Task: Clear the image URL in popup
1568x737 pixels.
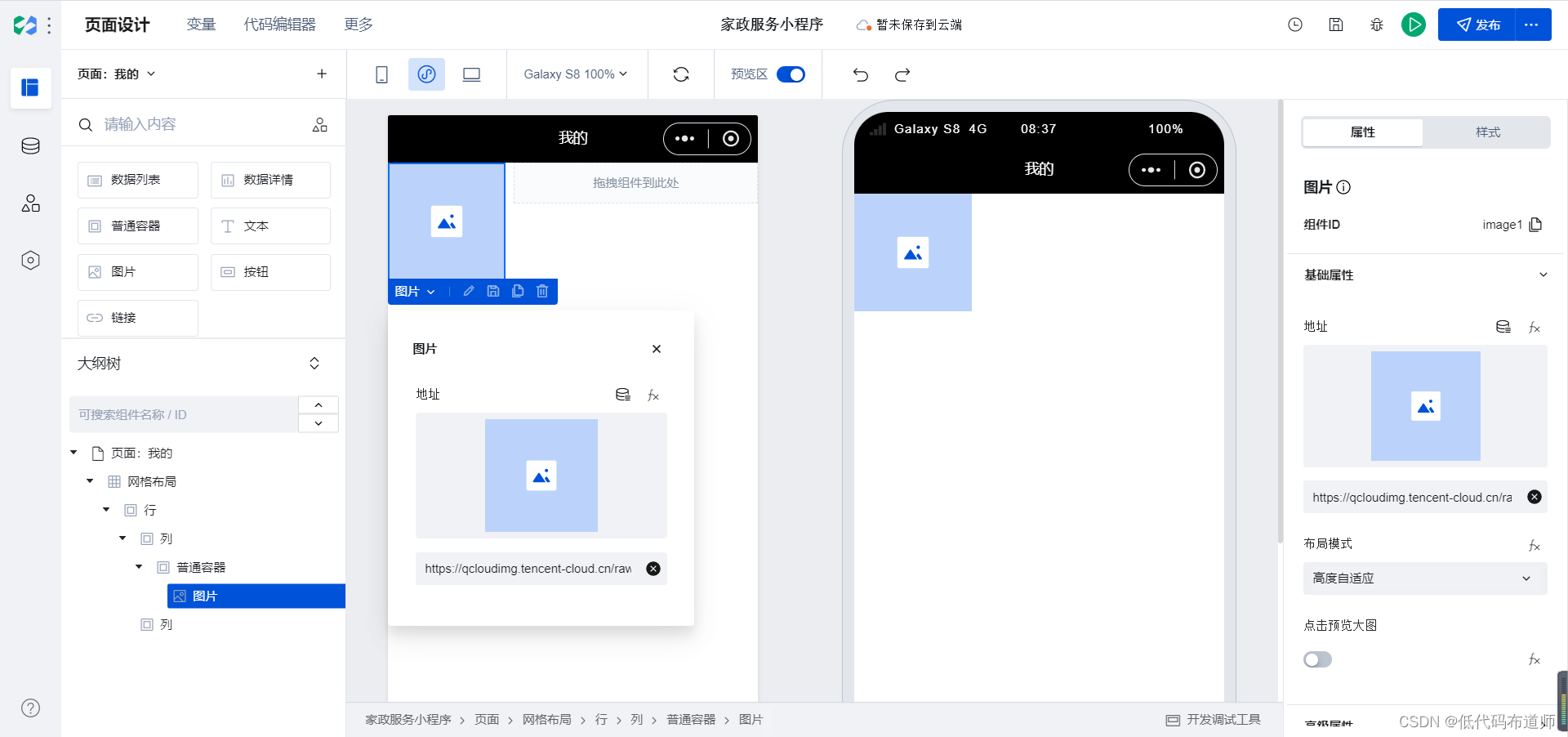Action: tap(653, 569)
